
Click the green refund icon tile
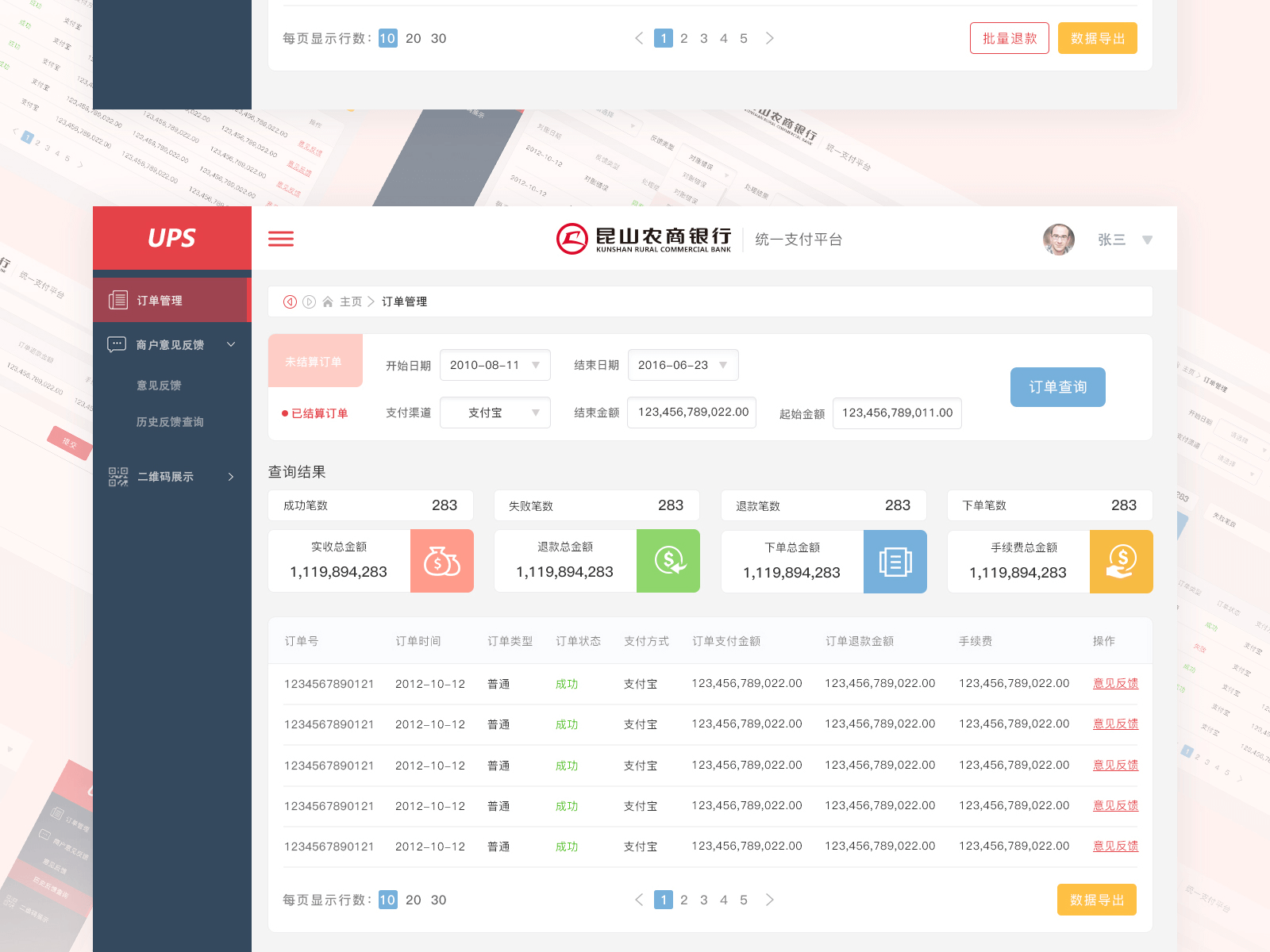[668, 561]
